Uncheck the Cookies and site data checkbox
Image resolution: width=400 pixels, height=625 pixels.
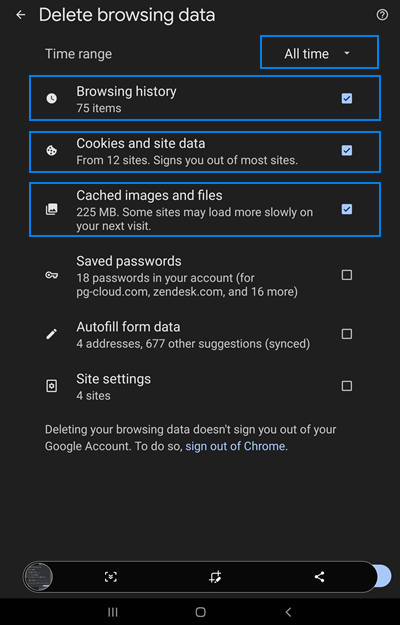tap(347, 150)
